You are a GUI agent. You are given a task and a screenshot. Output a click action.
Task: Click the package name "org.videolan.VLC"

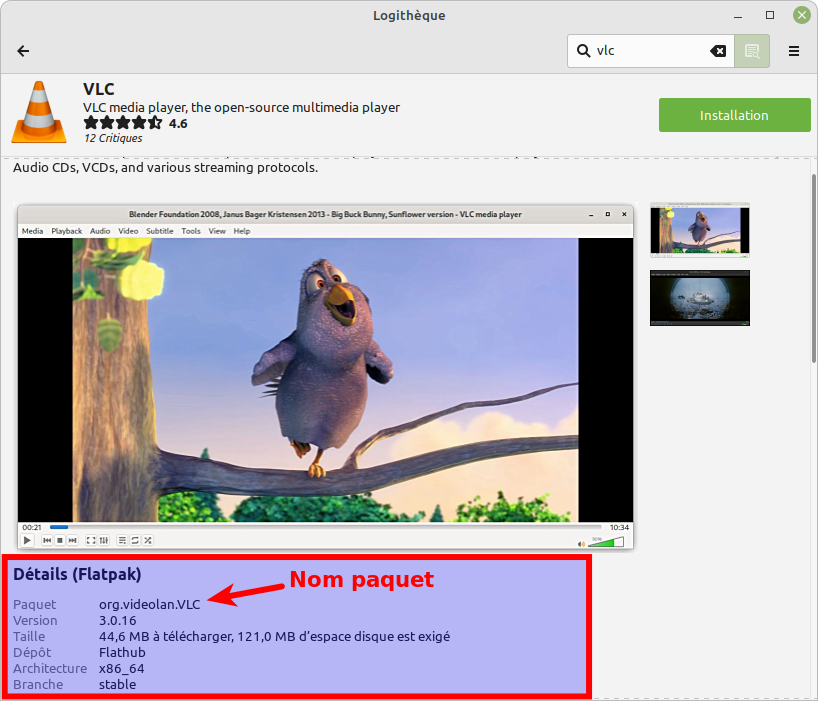[x=150, y=605]
